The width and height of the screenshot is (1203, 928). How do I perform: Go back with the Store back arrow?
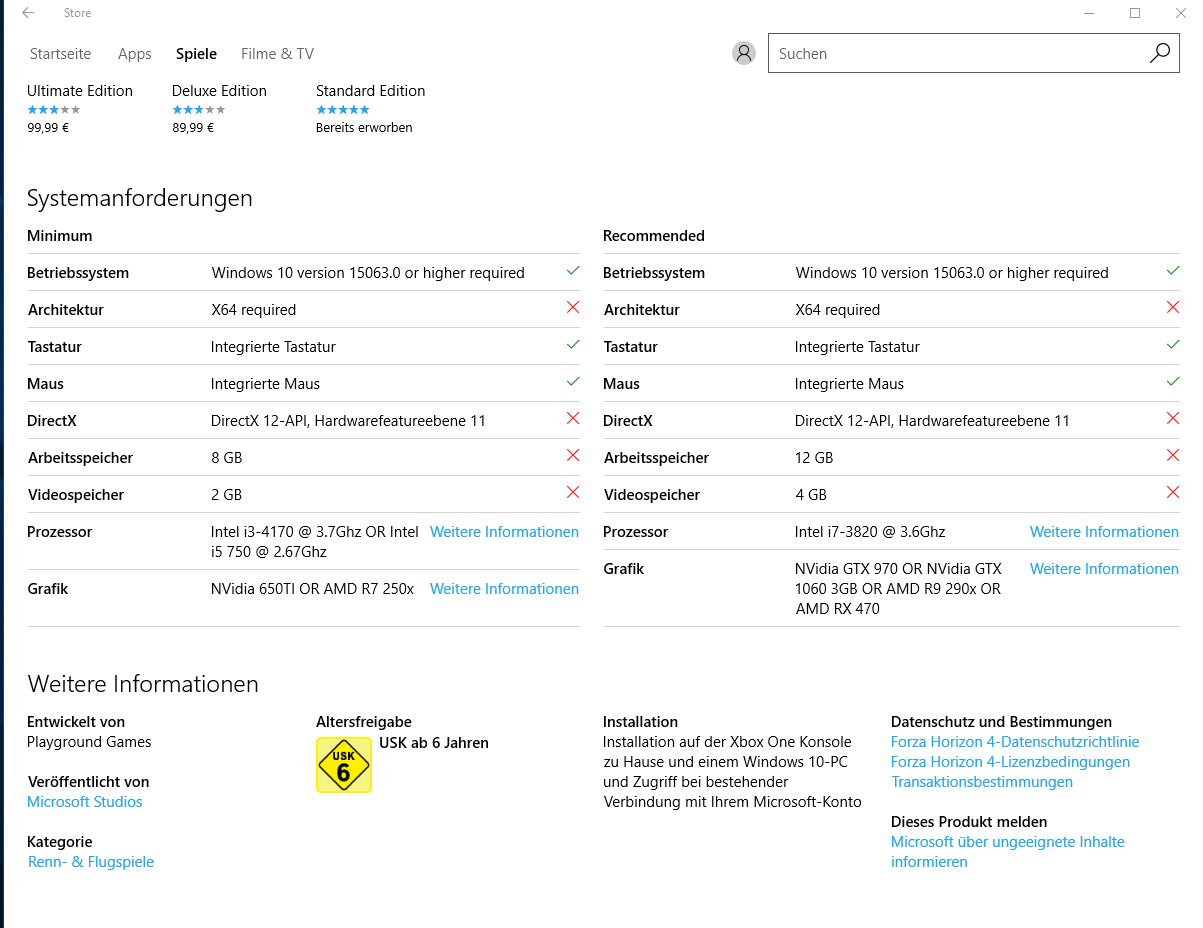[28, 13]
